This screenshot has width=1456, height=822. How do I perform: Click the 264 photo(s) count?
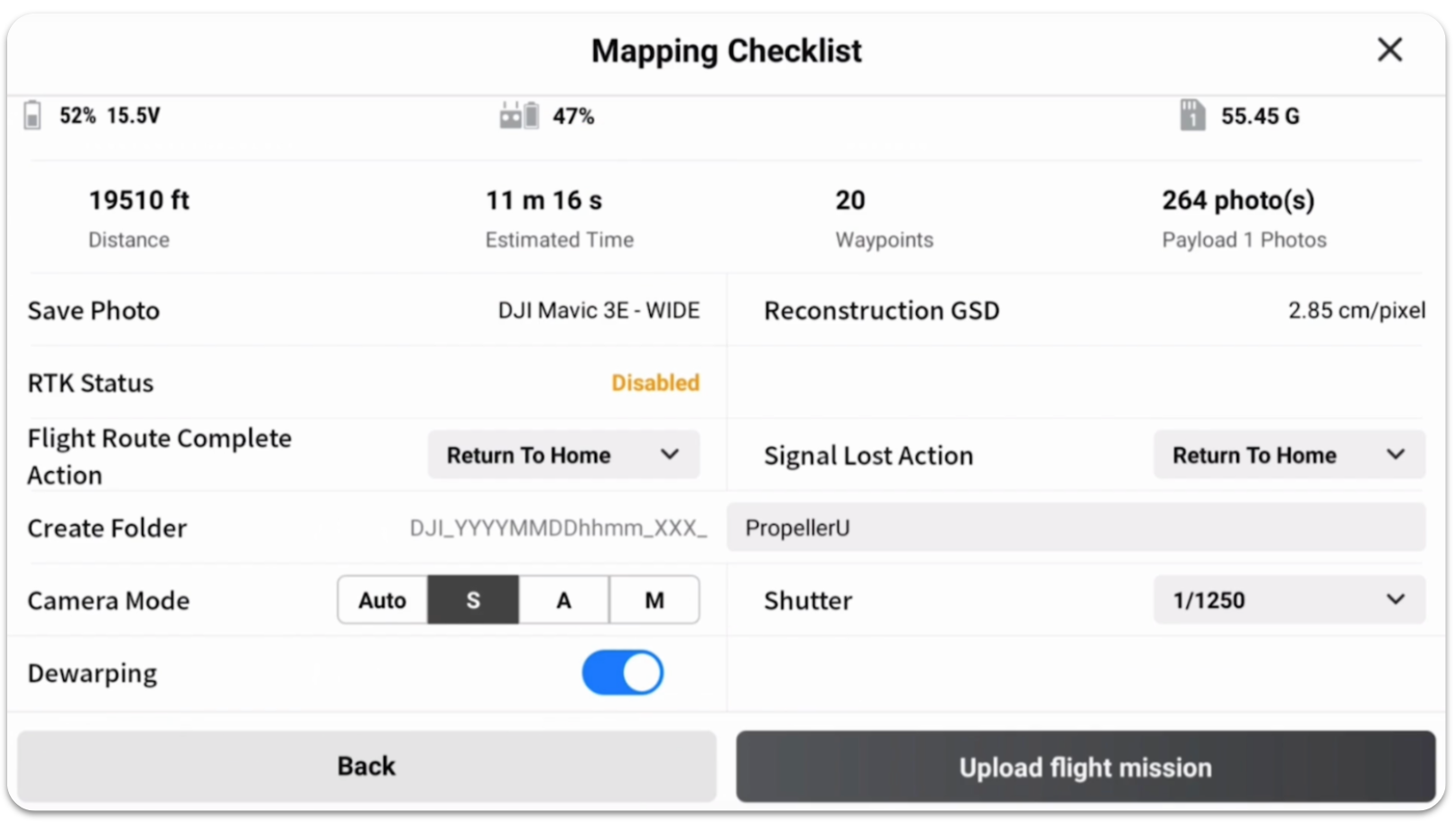click(x=1238, y=200)
